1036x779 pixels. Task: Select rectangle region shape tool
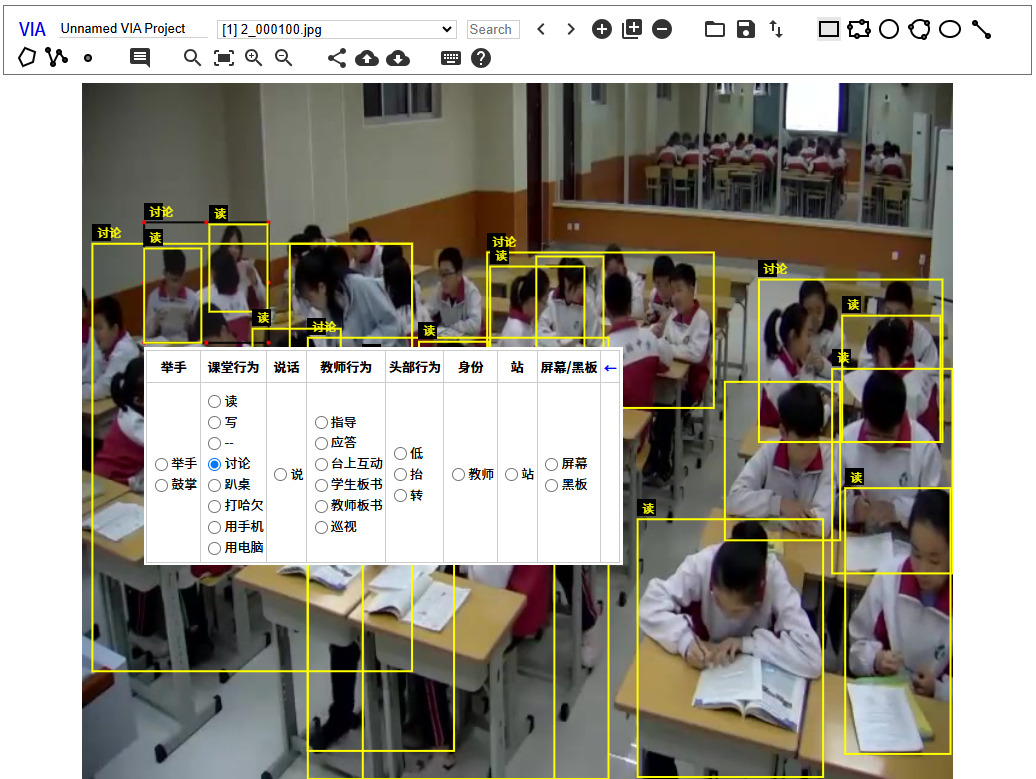829,29
